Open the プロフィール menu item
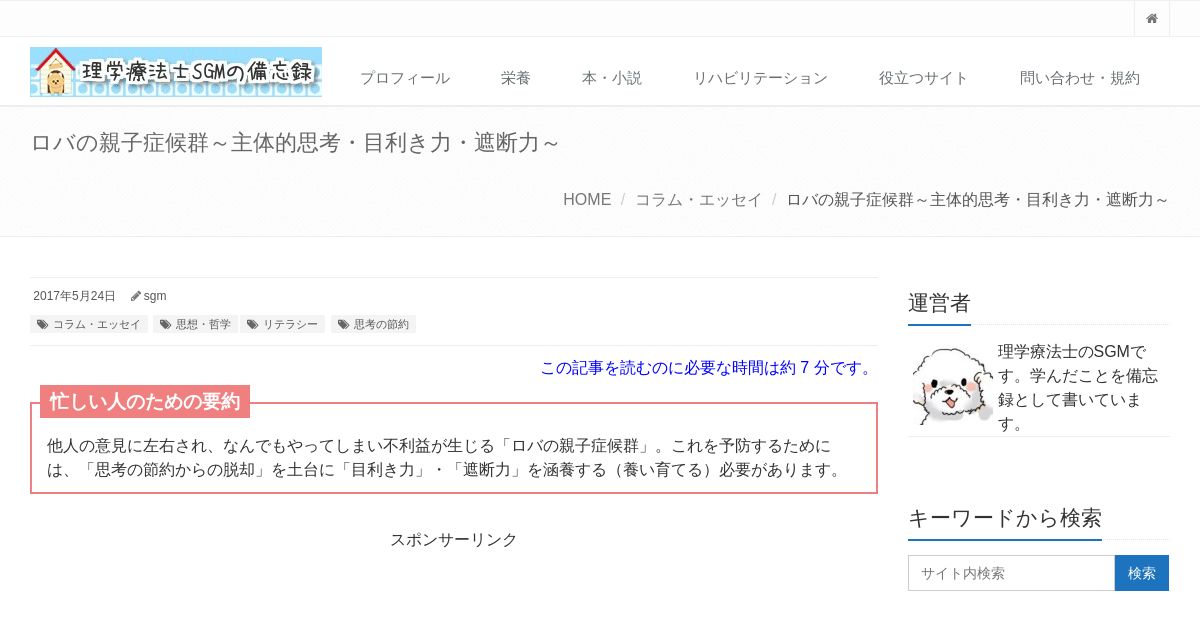Screen dimensions: 1200x630 coord(405,78)
